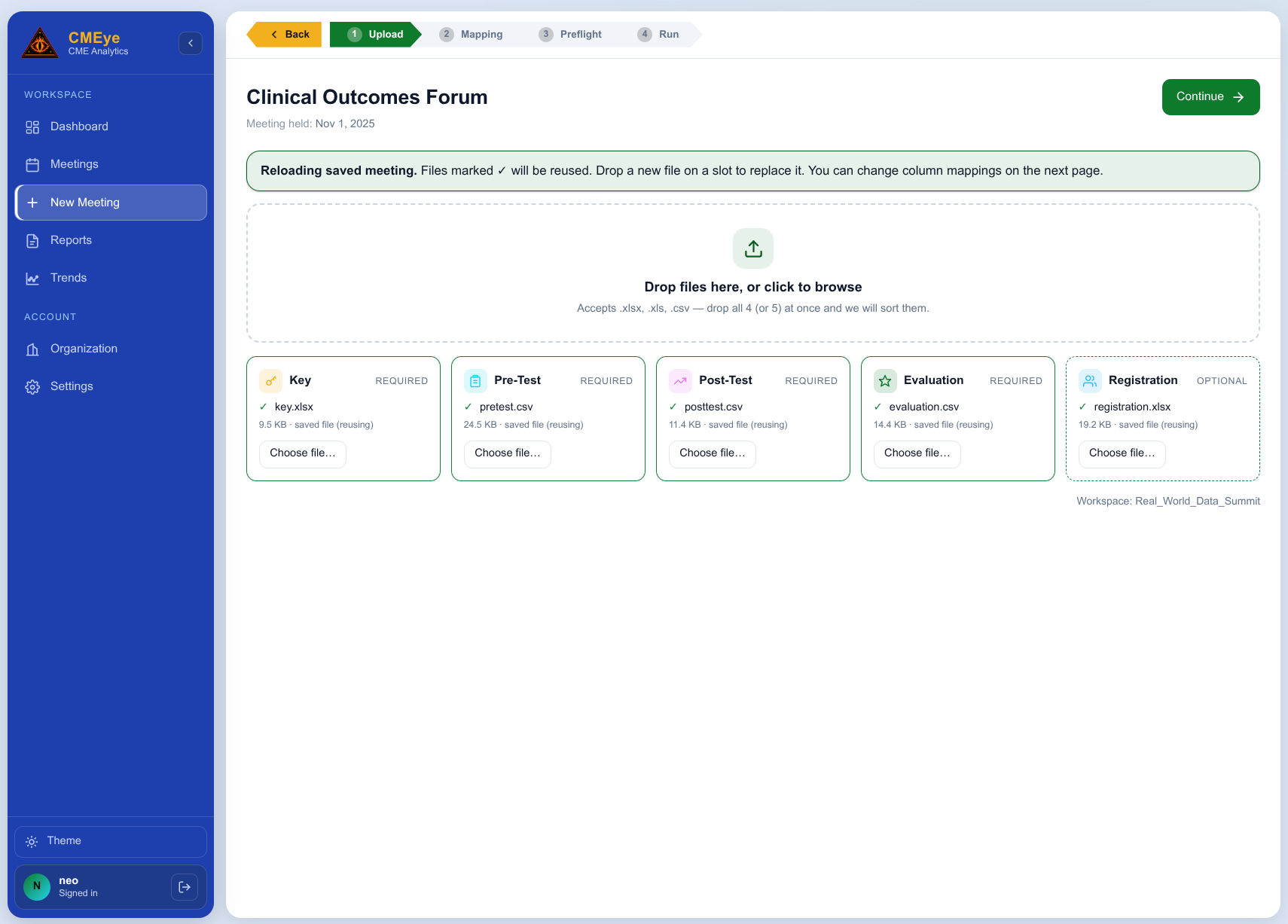The width and height of the screenshot is (1288, 924).
Task: Click the CMEye logo icon
Action: pos(40,43)
